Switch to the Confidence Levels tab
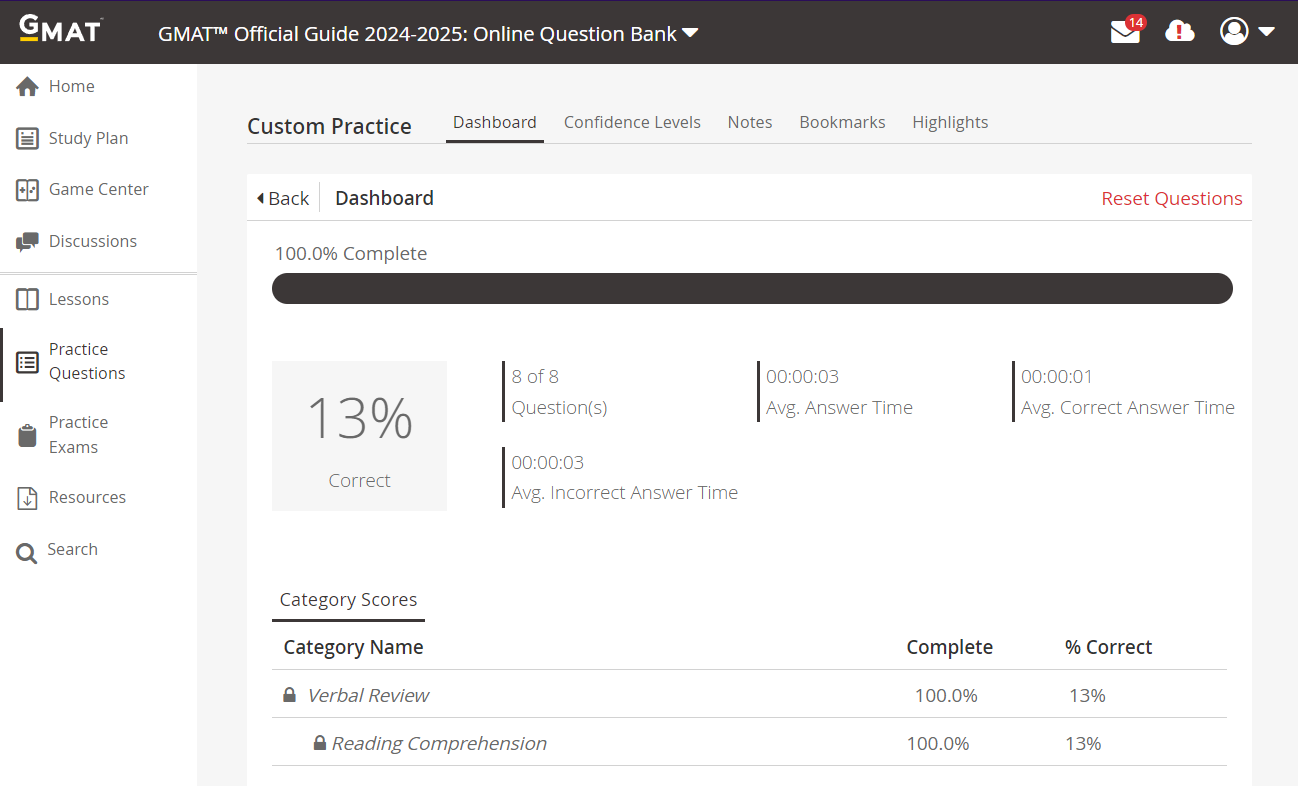 coord(632,122)
